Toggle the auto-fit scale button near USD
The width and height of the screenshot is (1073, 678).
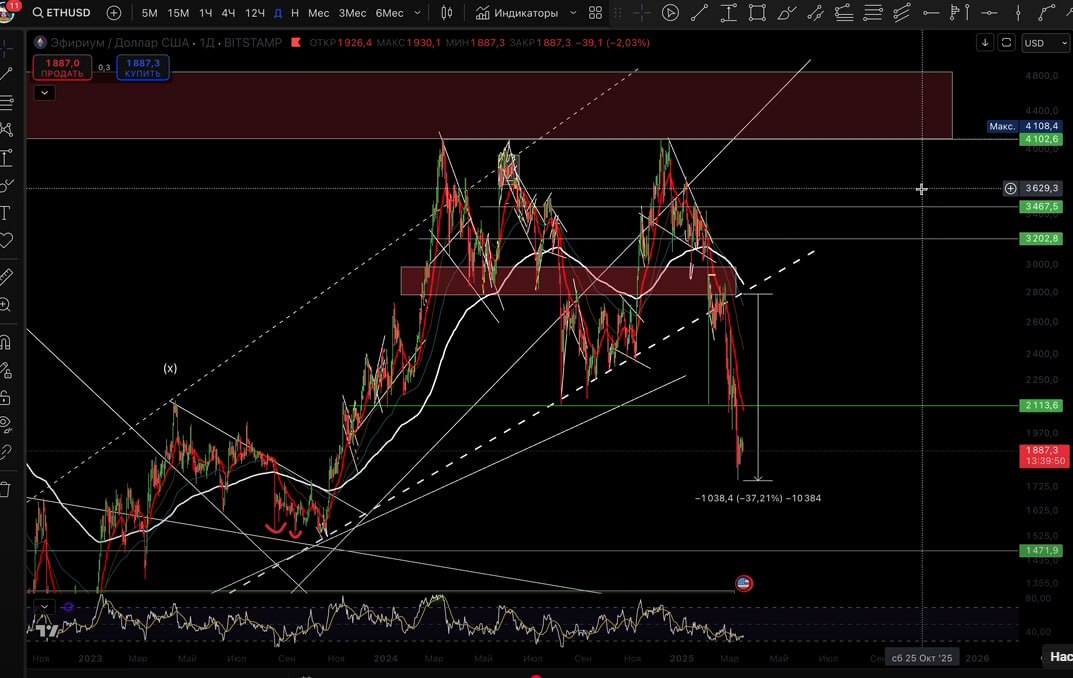tap(1007, 42)
